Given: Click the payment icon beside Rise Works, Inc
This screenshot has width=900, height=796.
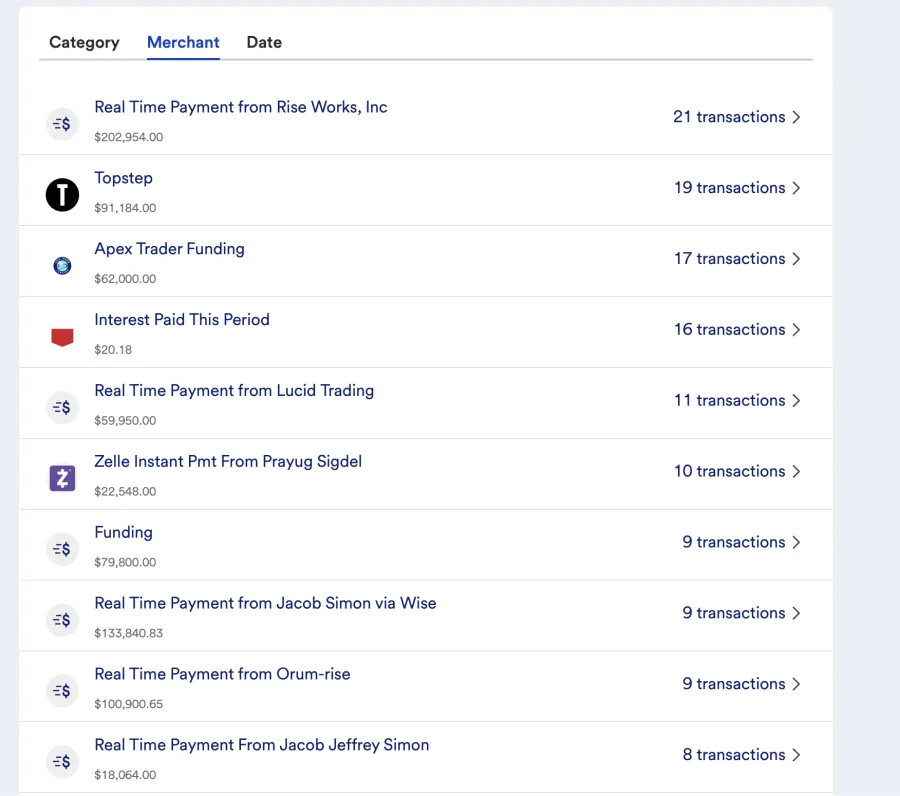Looking at the screenshot, I should pyautogui.click(x=62, y=123).
